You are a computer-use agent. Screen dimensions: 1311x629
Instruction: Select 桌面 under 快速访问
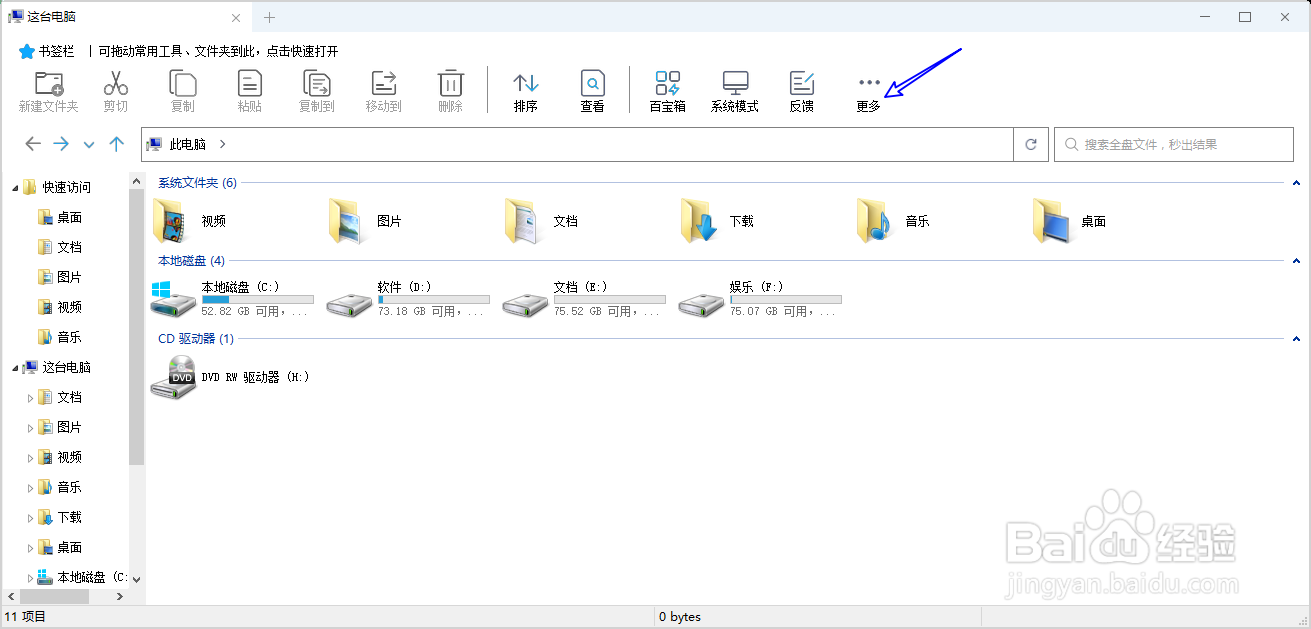coord(60,217)
